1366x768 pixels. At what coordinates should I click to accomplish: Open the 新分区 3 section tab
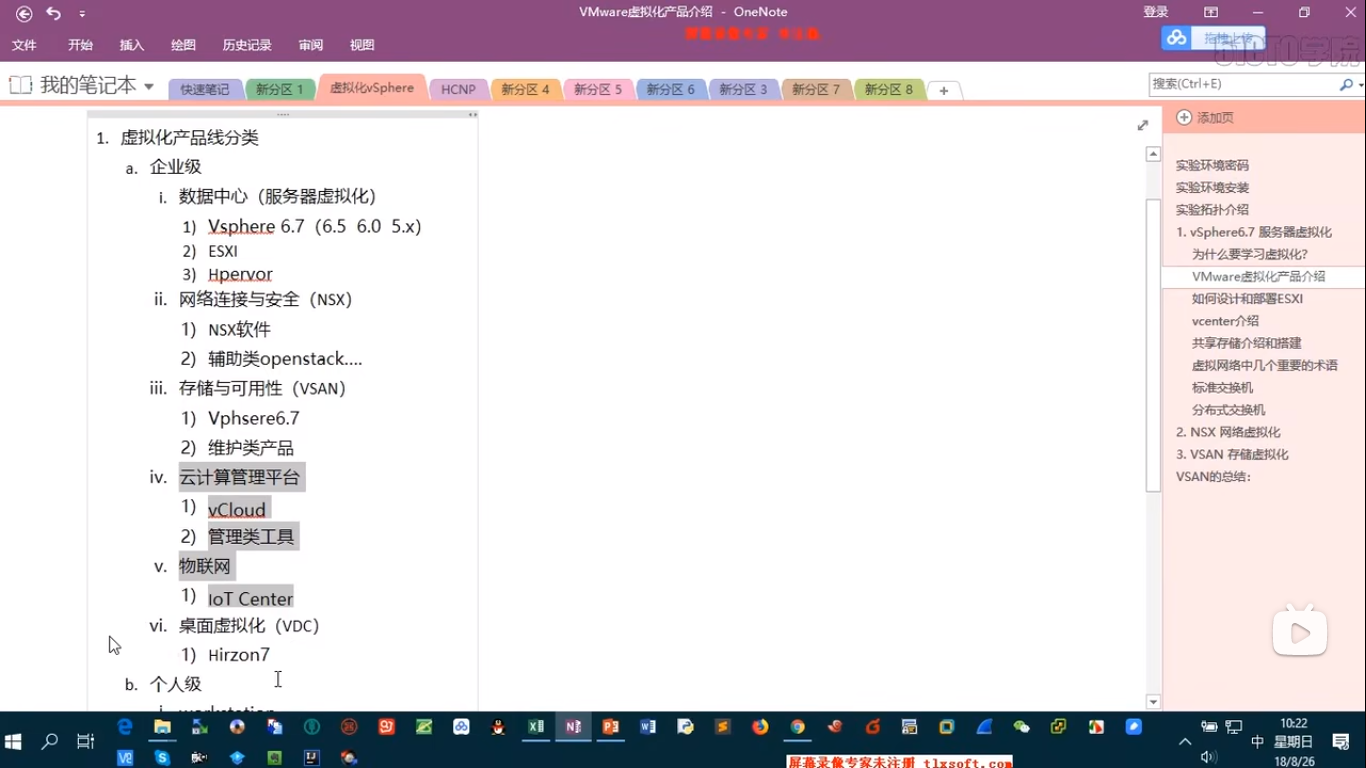click(x=743, y=90)
